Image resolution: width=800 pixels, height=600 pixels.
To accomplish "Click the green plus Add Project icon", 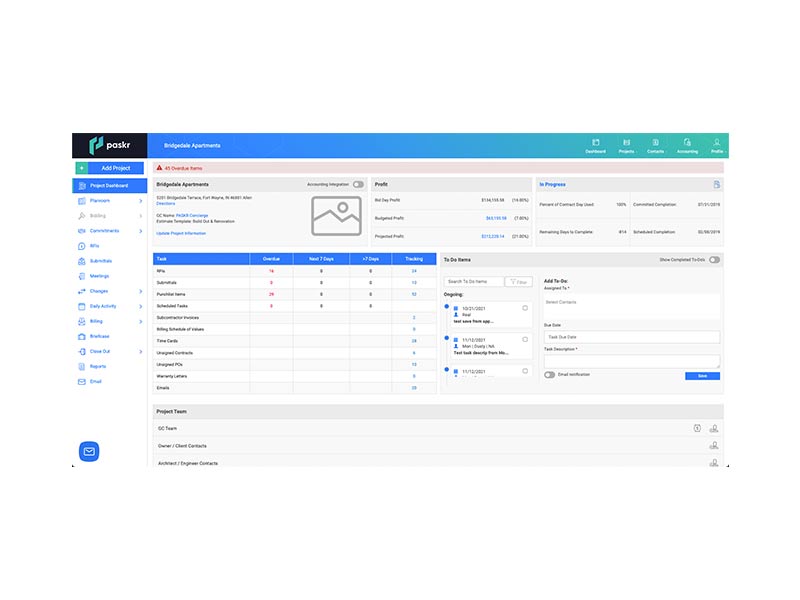I will point(82,168).
